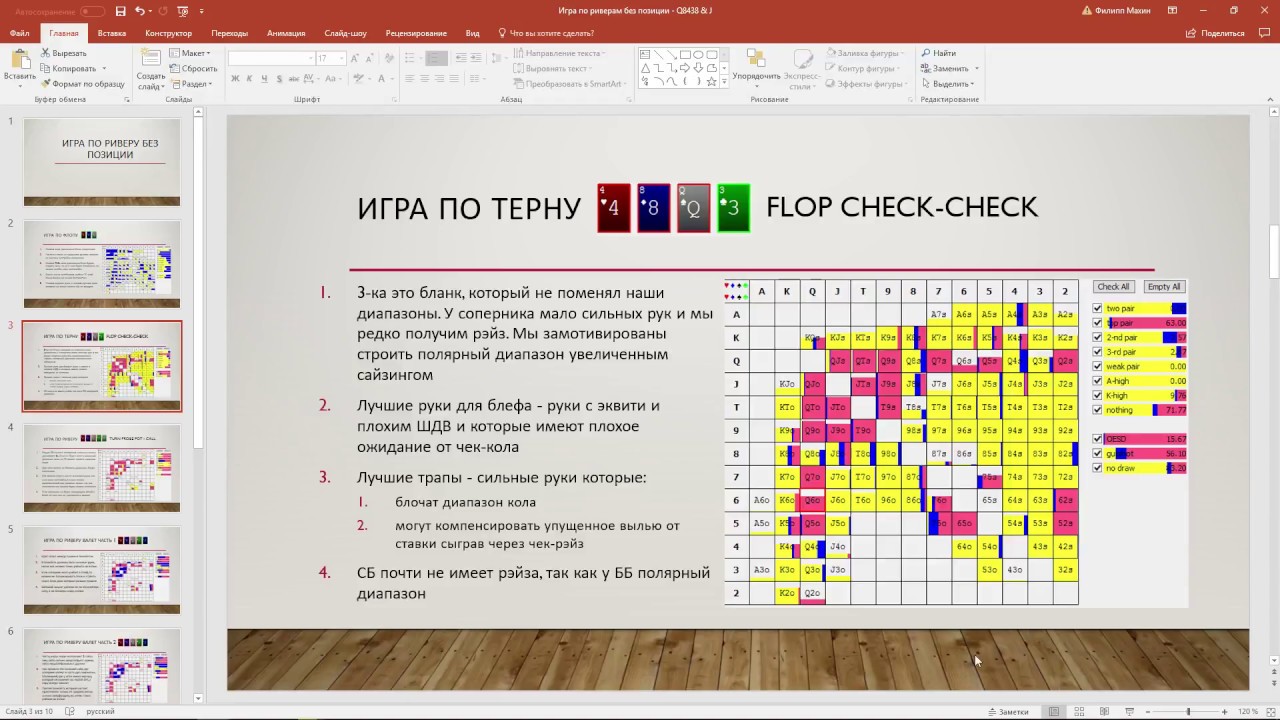Undo the last action
This screenshot has width=1280, height=720.
[140, 11]
